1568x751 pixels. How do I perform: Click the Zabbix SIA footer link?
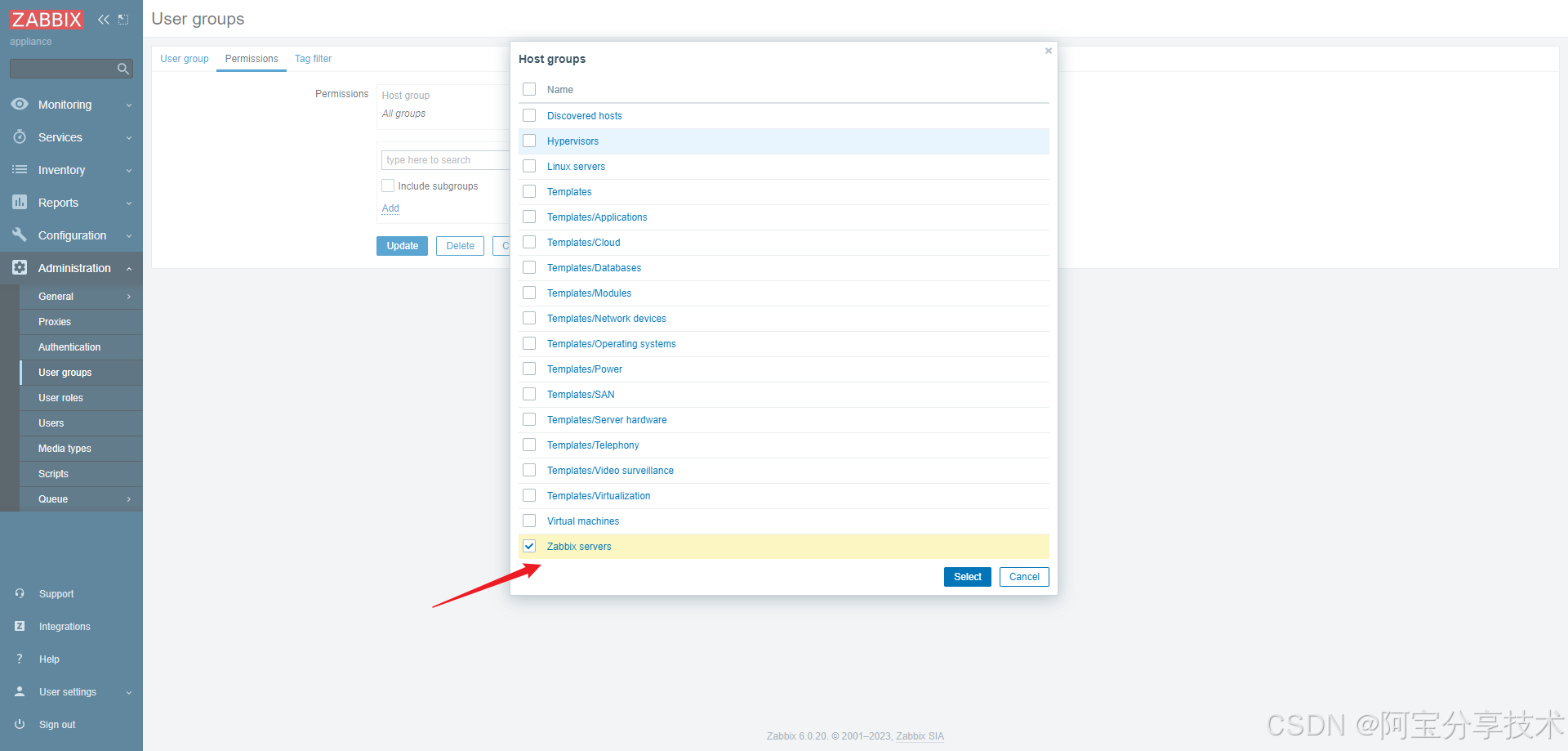pyautogui.click(x=920, y=736)
